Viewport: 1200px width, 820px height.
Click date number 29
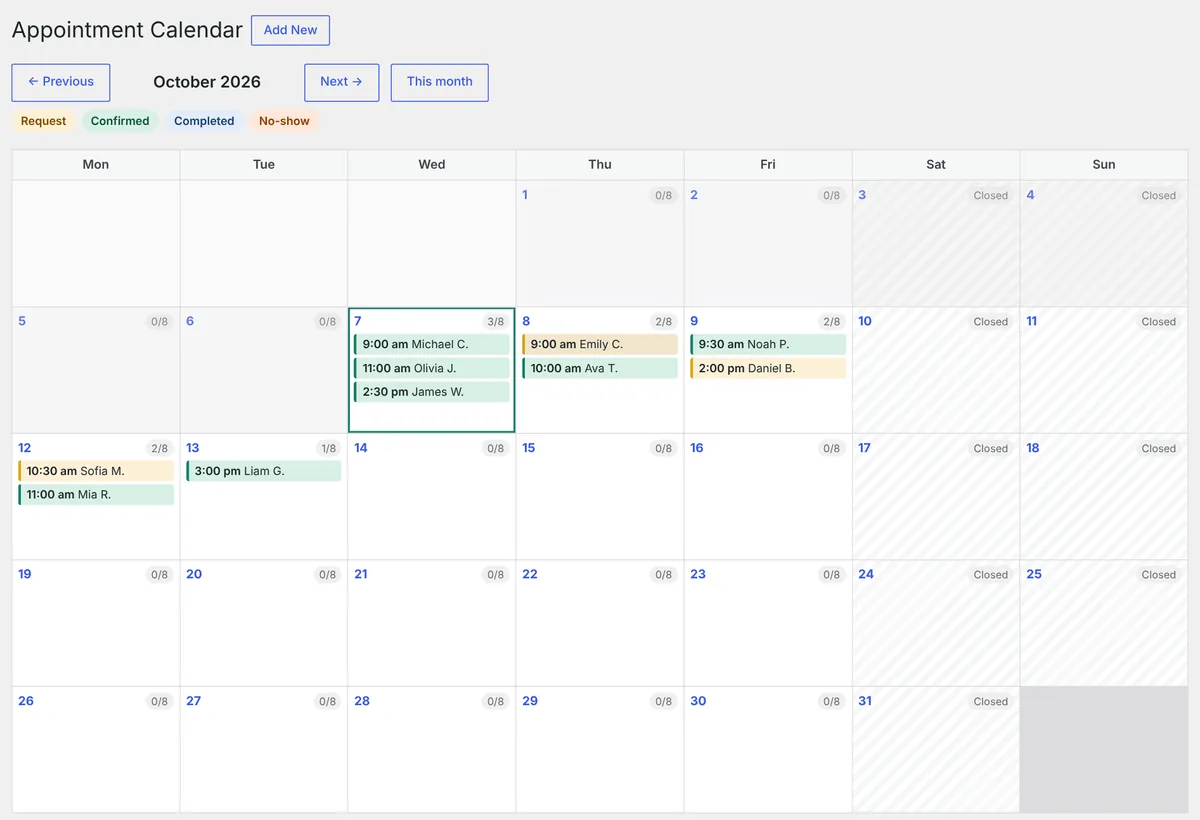point(530,701)
